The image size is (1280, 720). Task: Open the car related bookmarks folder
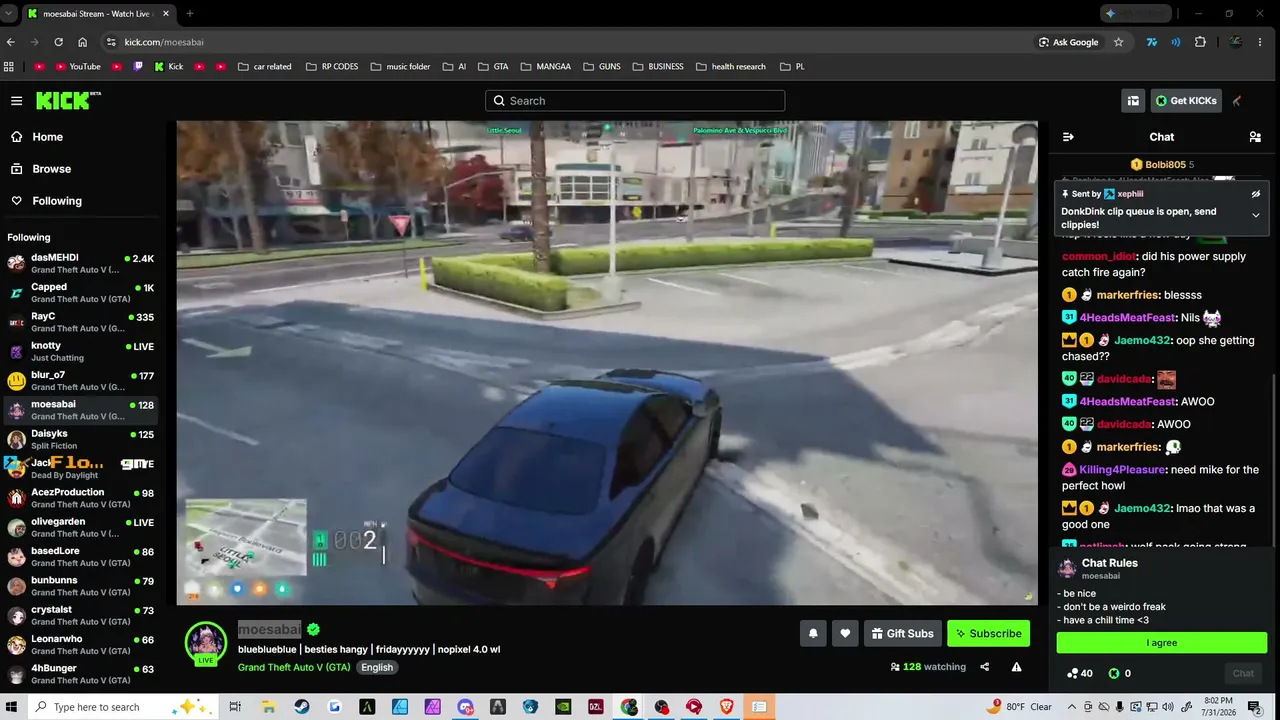tap(265, 67)
